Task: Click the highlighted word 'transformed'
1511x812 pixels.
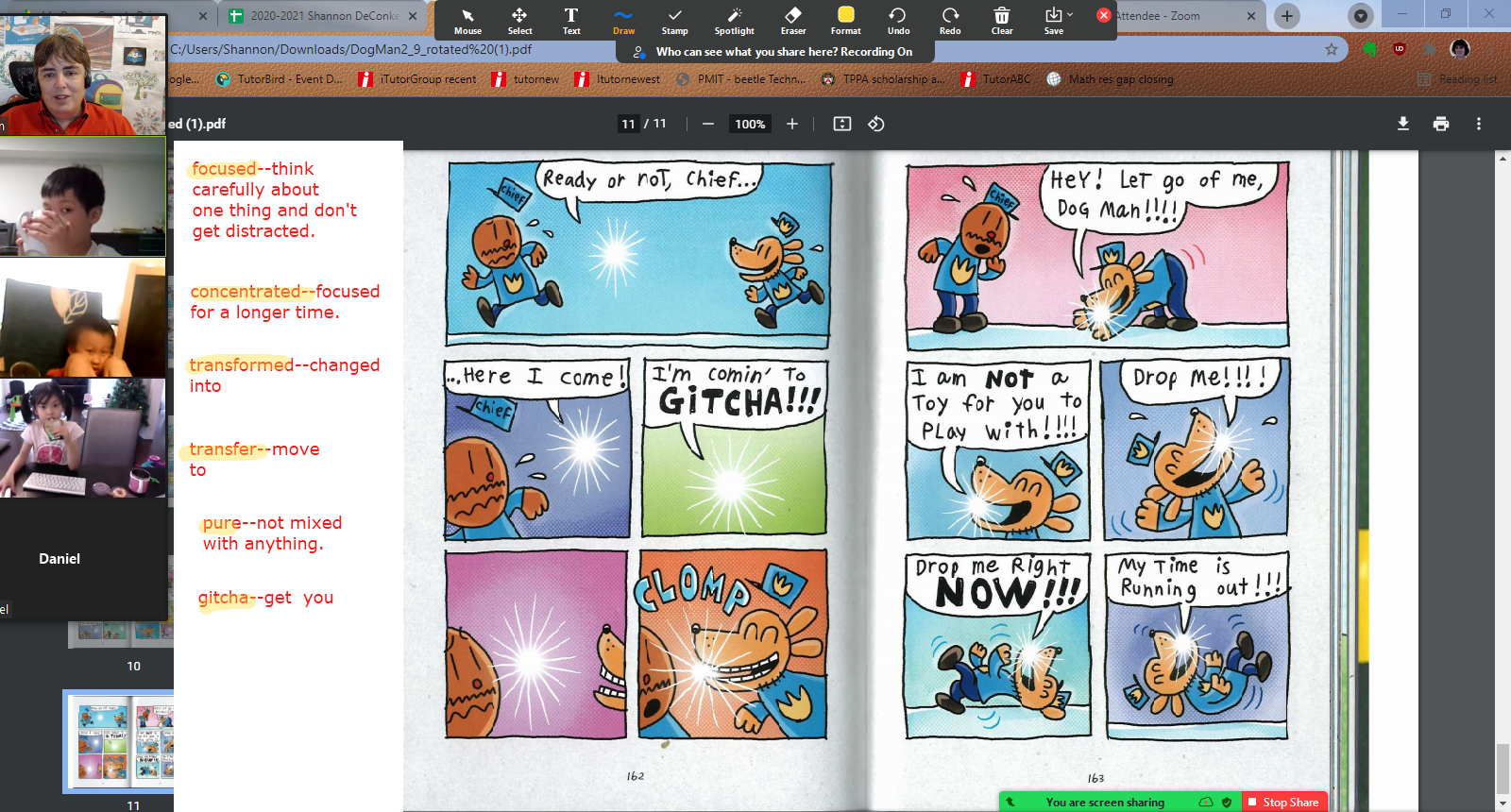Action: 242,365
